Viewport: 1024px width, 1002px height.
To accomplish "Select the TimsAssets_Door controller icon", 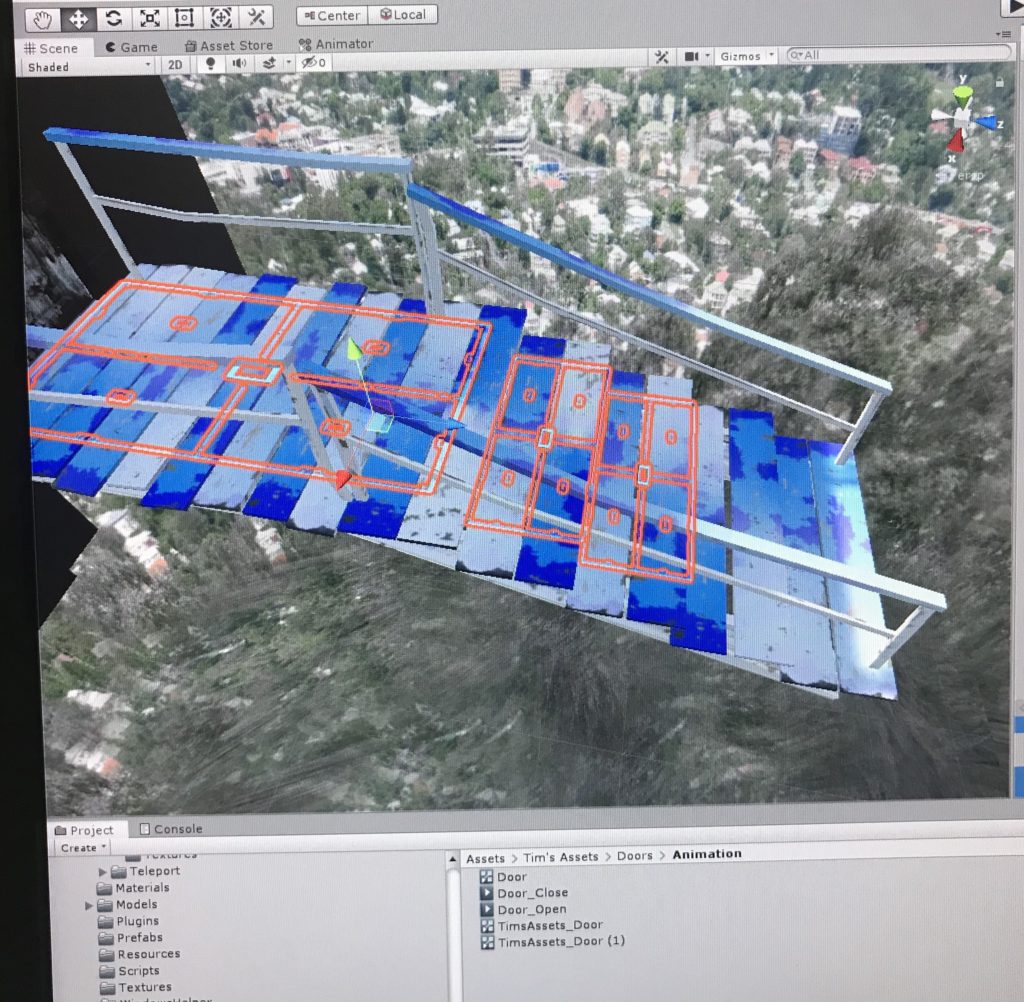I will [487, 926].
